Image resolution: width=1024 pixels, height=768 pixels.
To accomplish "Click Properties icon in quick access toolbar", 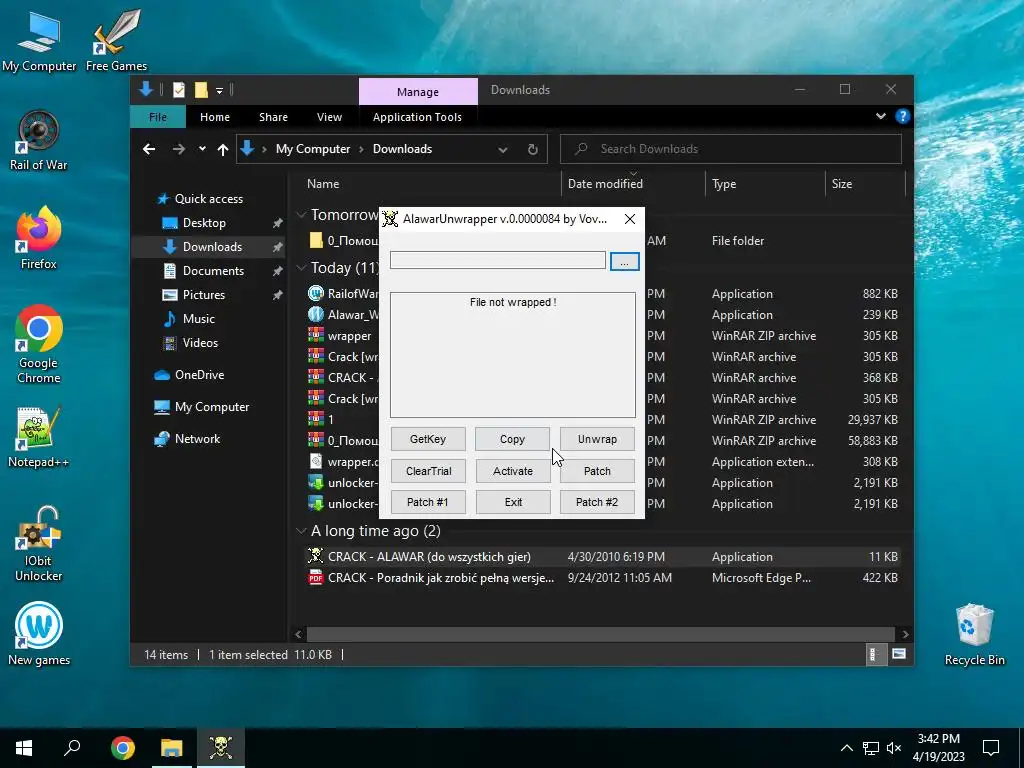I will (x=178, y=90).
